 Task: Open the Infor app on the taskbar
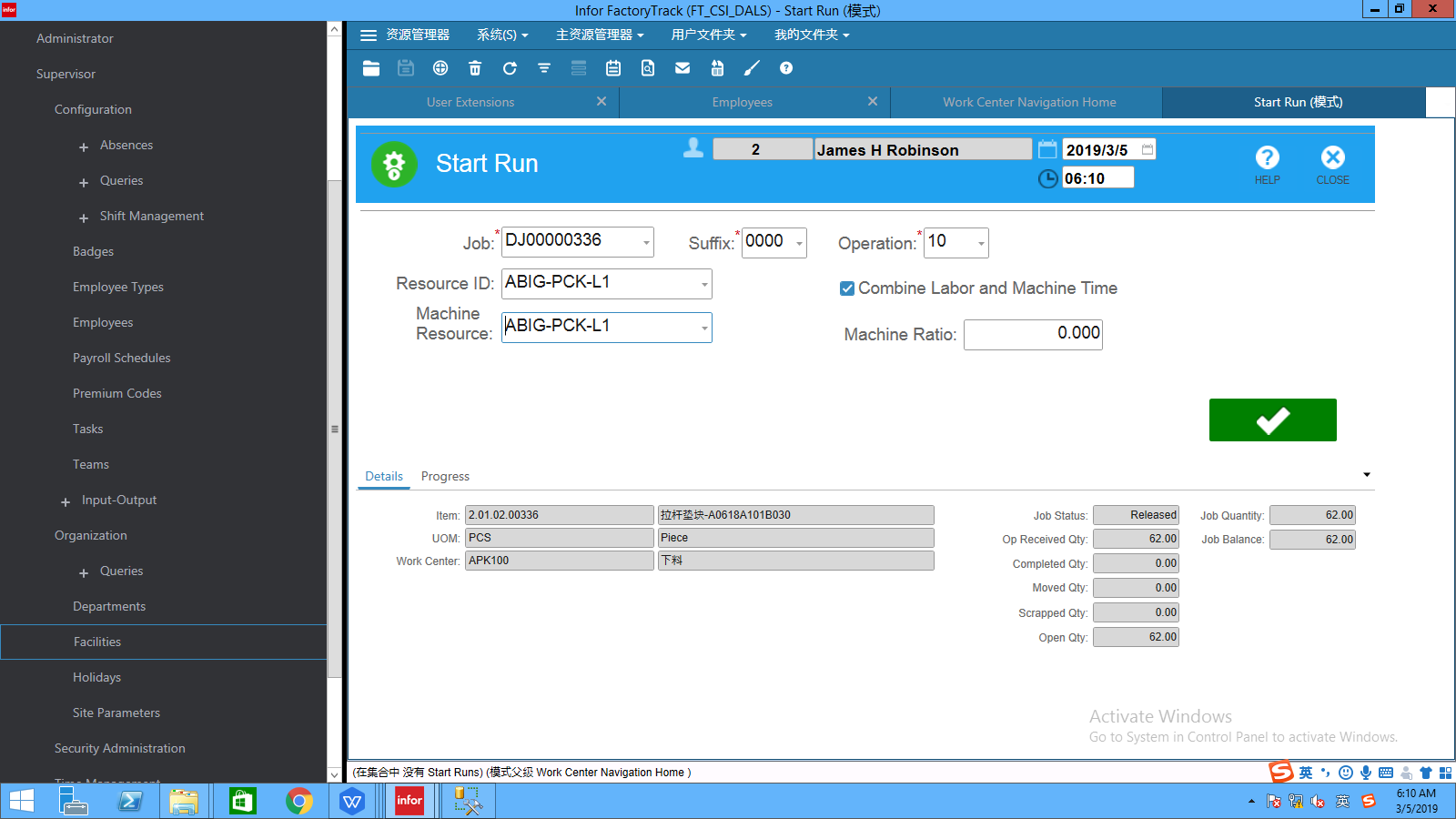tap(409, 801)
